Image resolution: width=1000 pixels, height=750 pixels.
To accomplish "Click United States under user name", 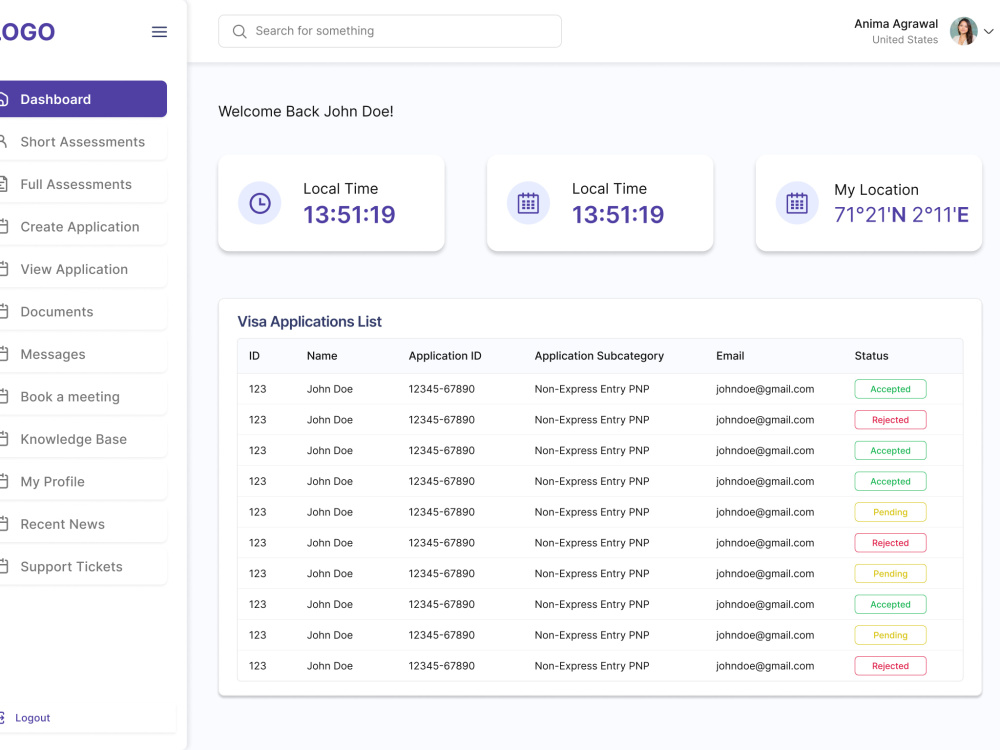I will (905, 40).
